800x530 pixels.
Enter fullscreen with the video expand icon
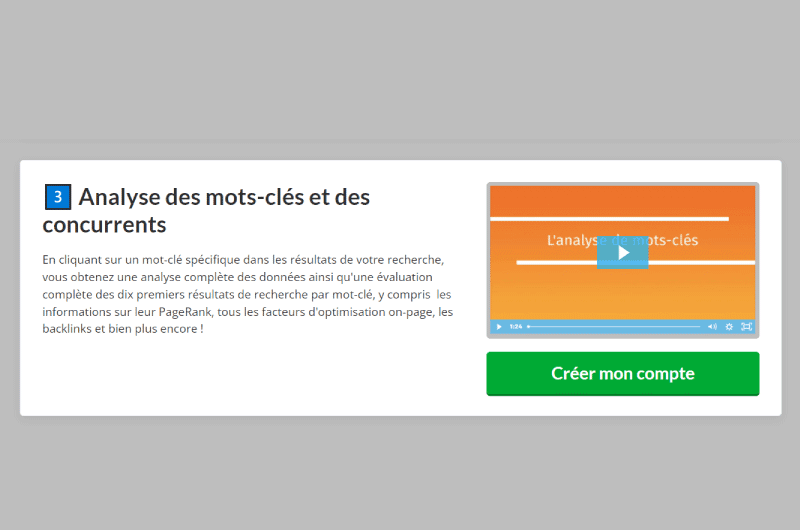click(746, 326)
